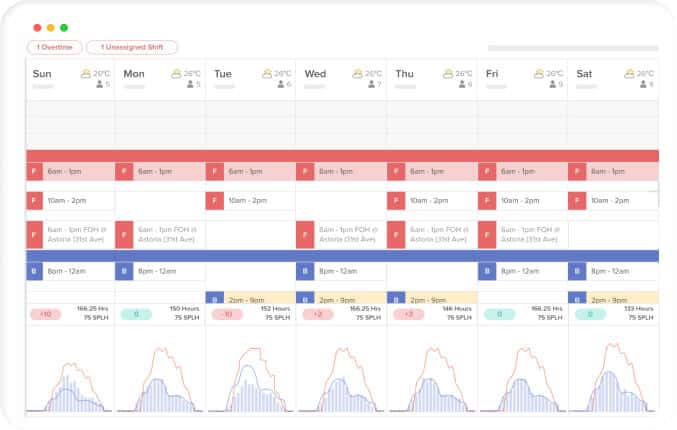Click the Saturday staff count person icon
This screenshot has width=677, height=430.
pos(643,84)
